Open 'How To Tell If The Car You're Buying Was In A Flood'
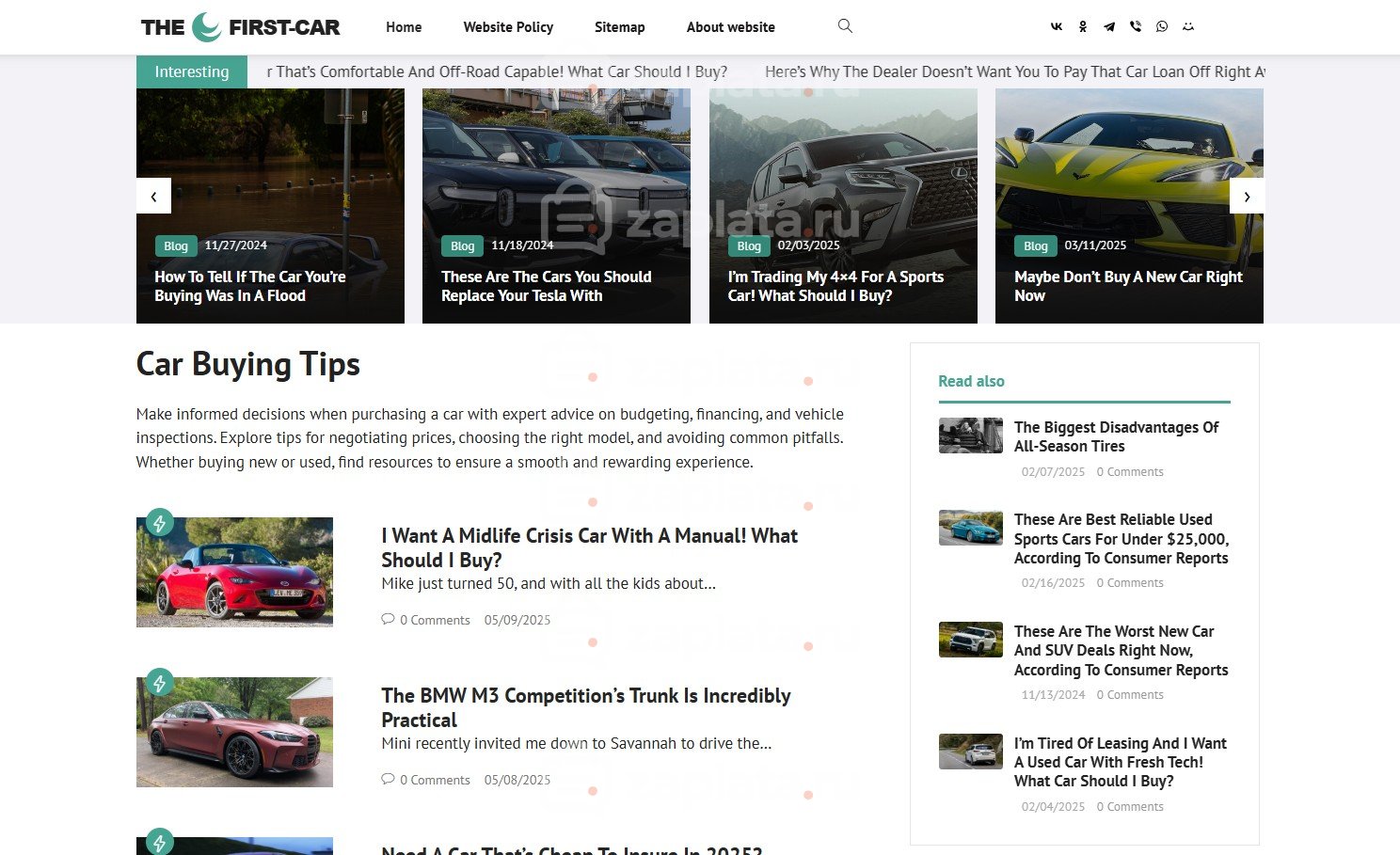 coord(250,286)
